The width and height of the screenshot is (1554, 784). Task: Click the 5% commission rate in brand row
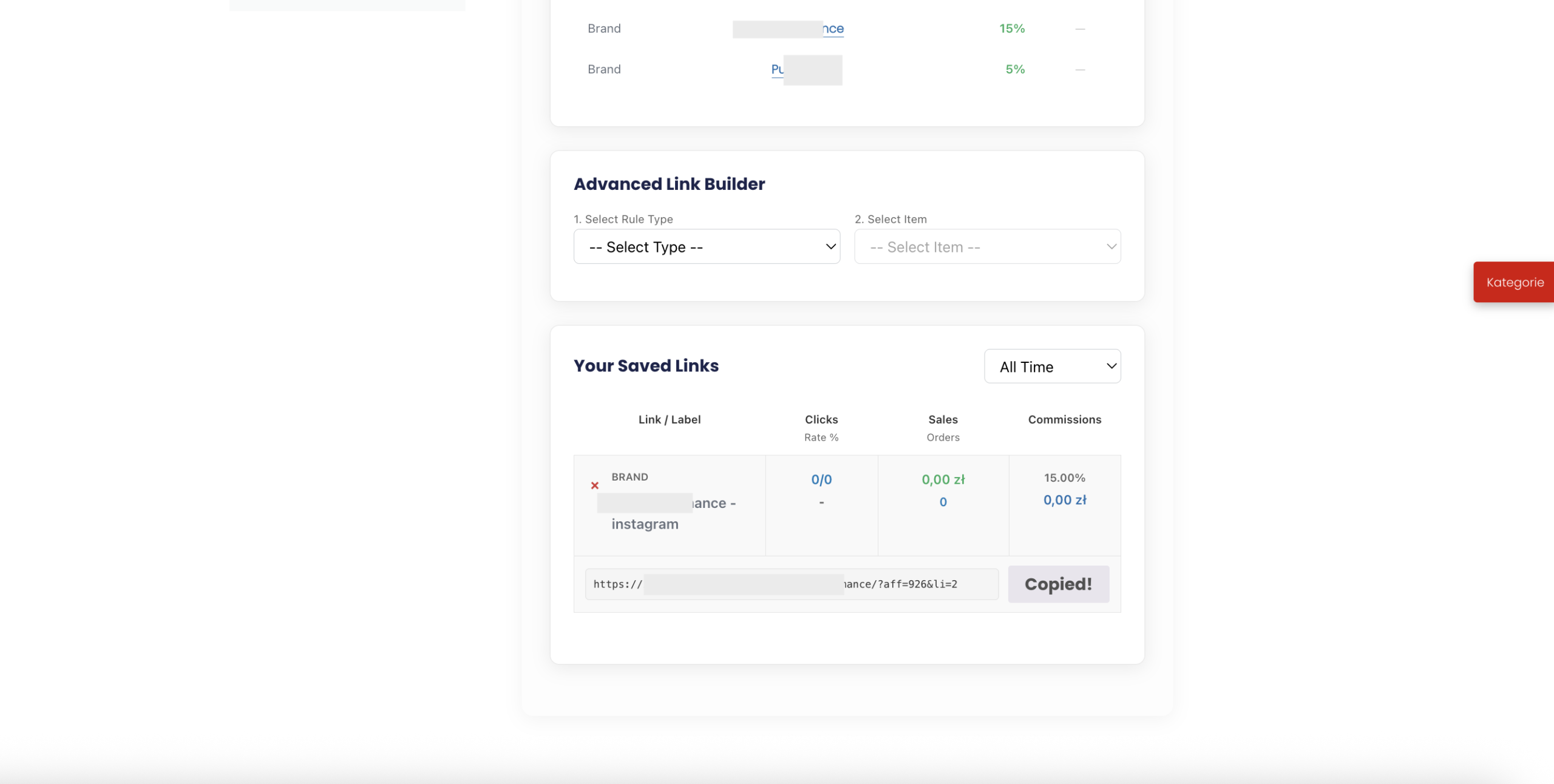click(1015, 69)
